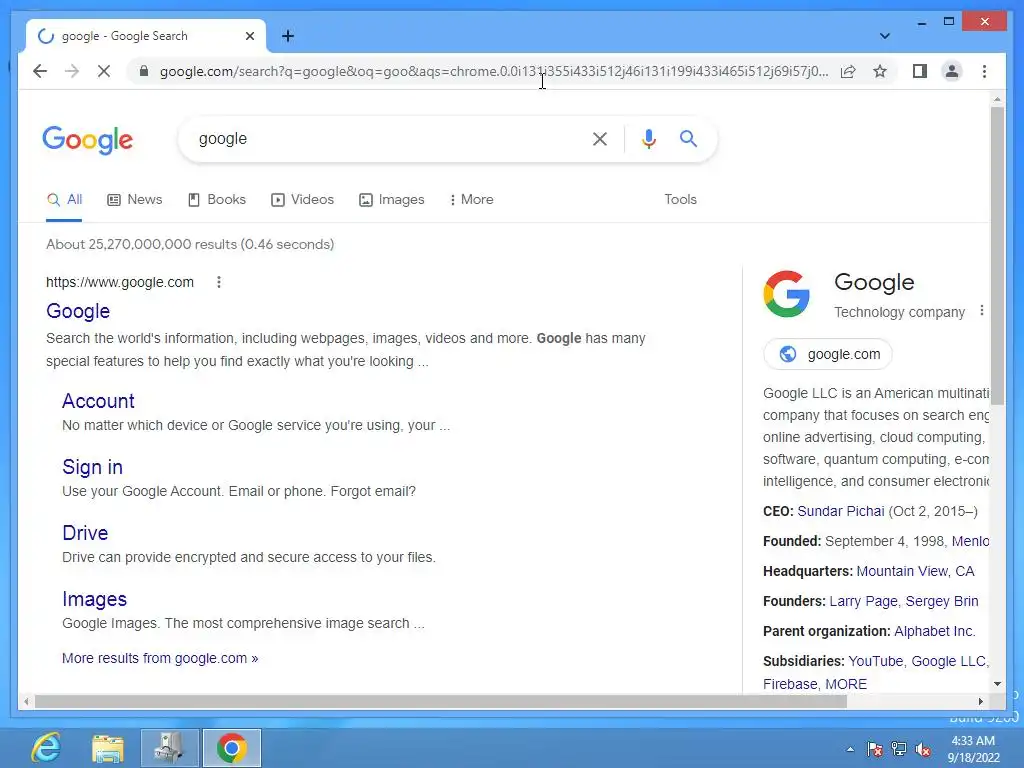The image size is (1024, 768).
Task: Stop loading the page
Action: click(x=104, y=71)
